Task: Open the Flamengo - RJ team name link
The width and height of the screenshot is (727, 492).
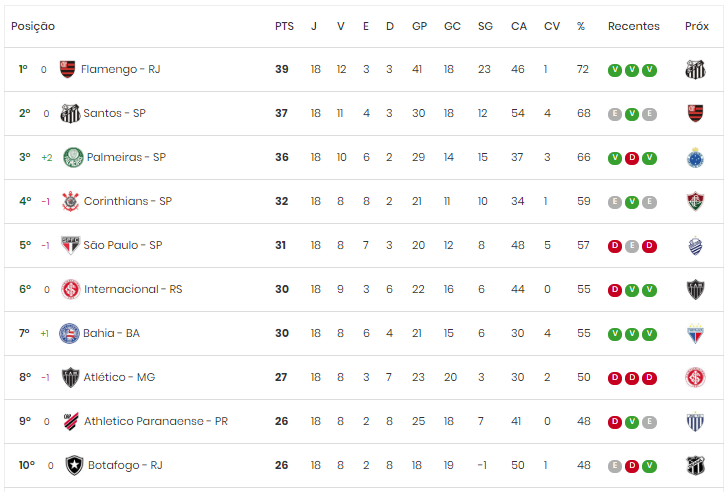Action: (x=121, y=69)
